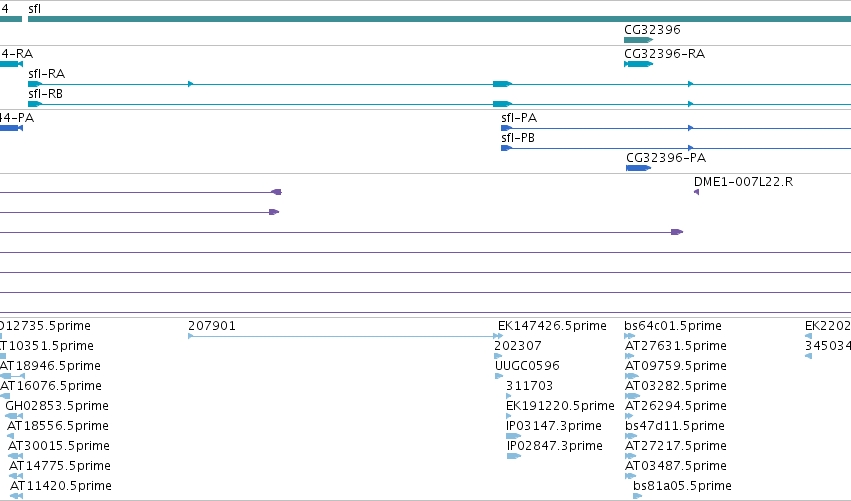Click the CG32396 gene label
The width and height of the screenshot is (851, 501).
coord(652,29)
